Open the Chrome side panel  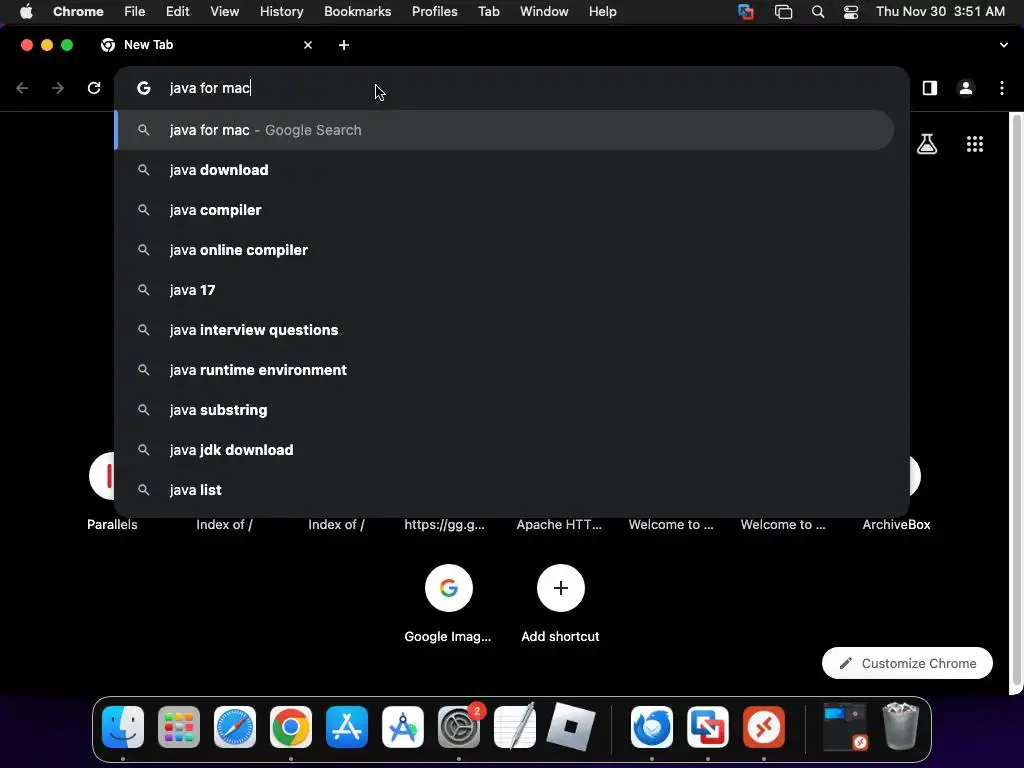(x=929, y=88)
